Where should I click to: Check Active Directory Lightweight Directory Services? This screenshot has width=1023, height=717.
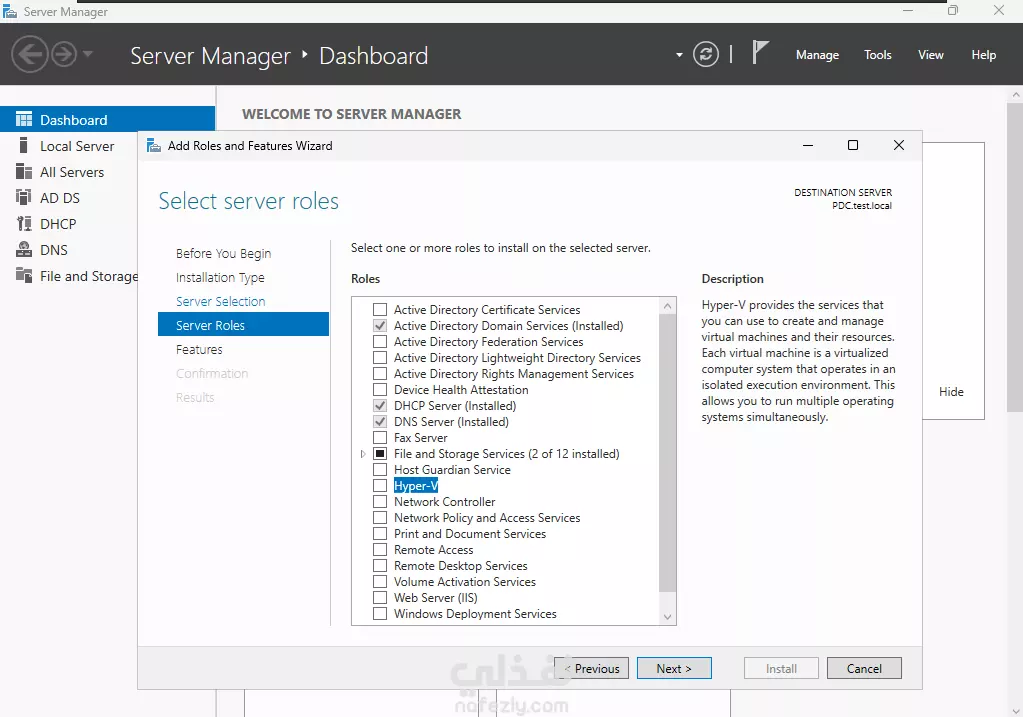coord(380,358)
